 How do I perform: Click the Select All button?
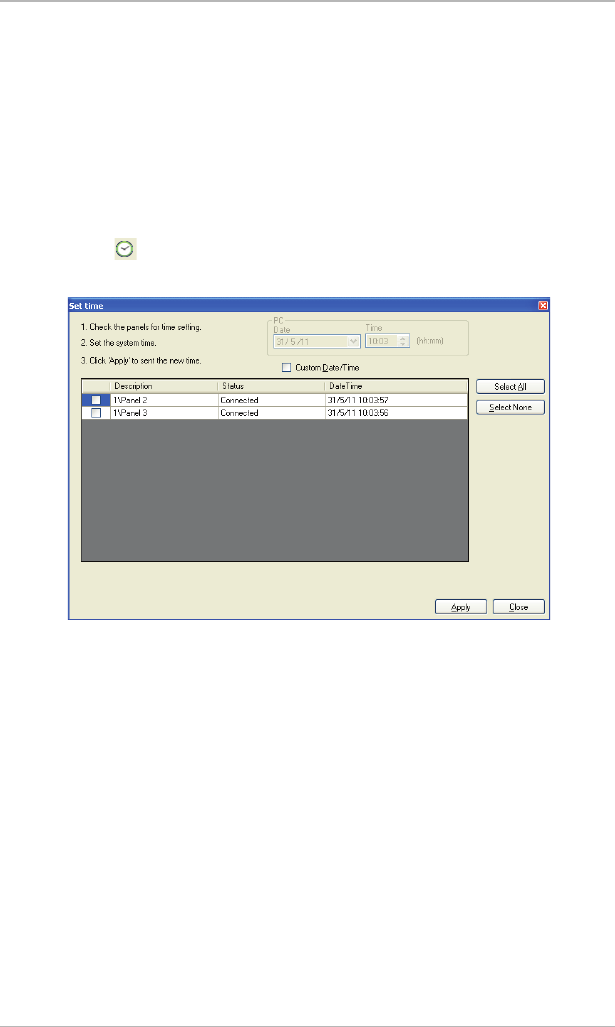(510, 386)
